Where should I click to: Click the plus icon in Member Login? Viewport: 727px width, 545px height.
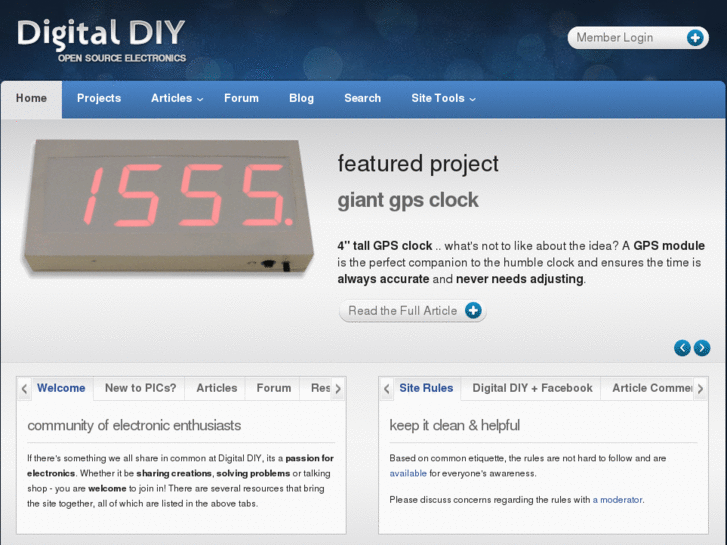click(695, 38)
